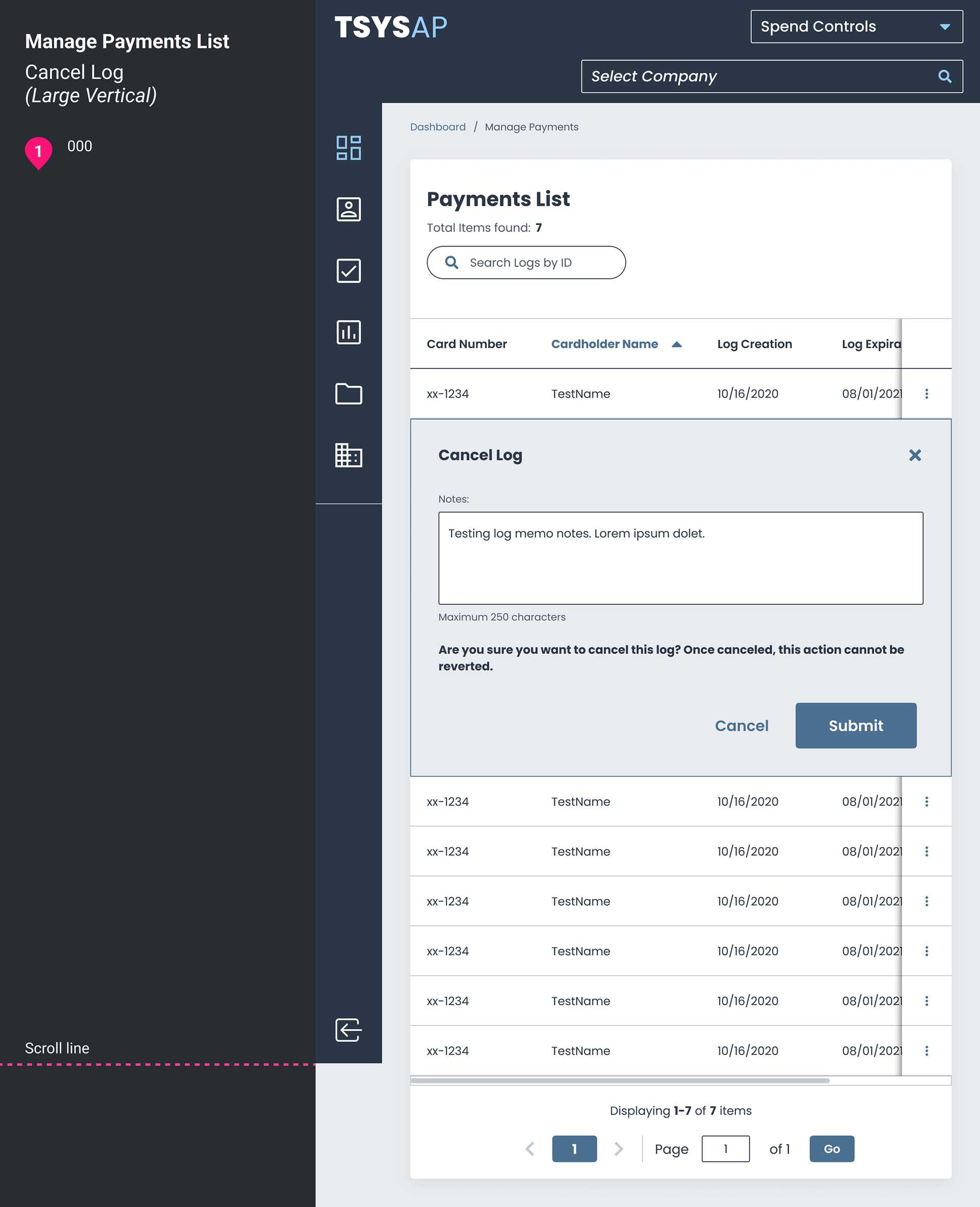Open actions menu for first payment row
Screen dimensions: 980x1207
coord(926,394)
